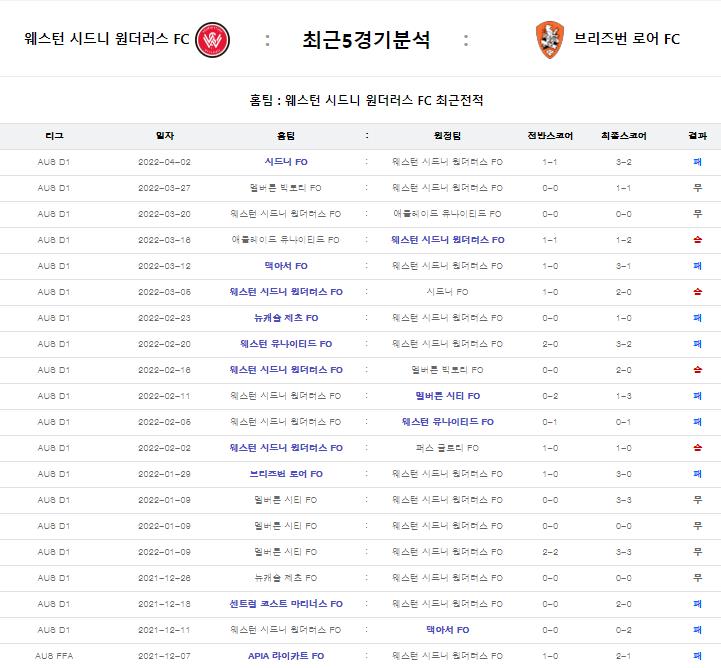Click the 전반스코어 column header
The width and height of the screenshot is (721, 668).
click(550, 136)
